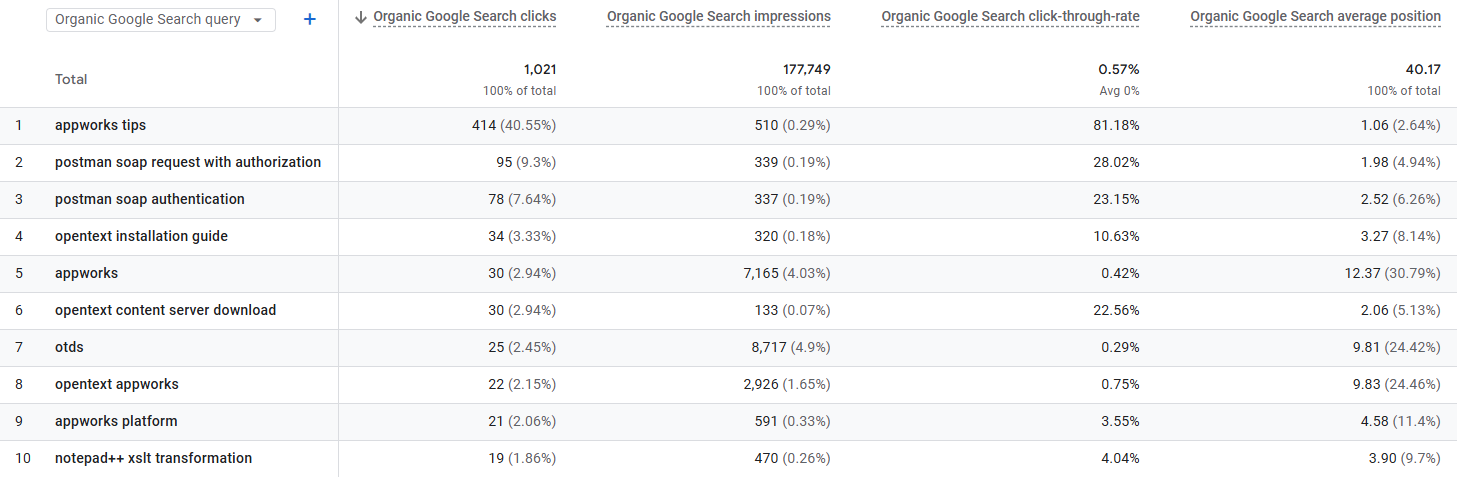The width and height of the screenshot is (1467, 481).
Task: Sort by Organic Google Search average position
Action: point(1315,17)
